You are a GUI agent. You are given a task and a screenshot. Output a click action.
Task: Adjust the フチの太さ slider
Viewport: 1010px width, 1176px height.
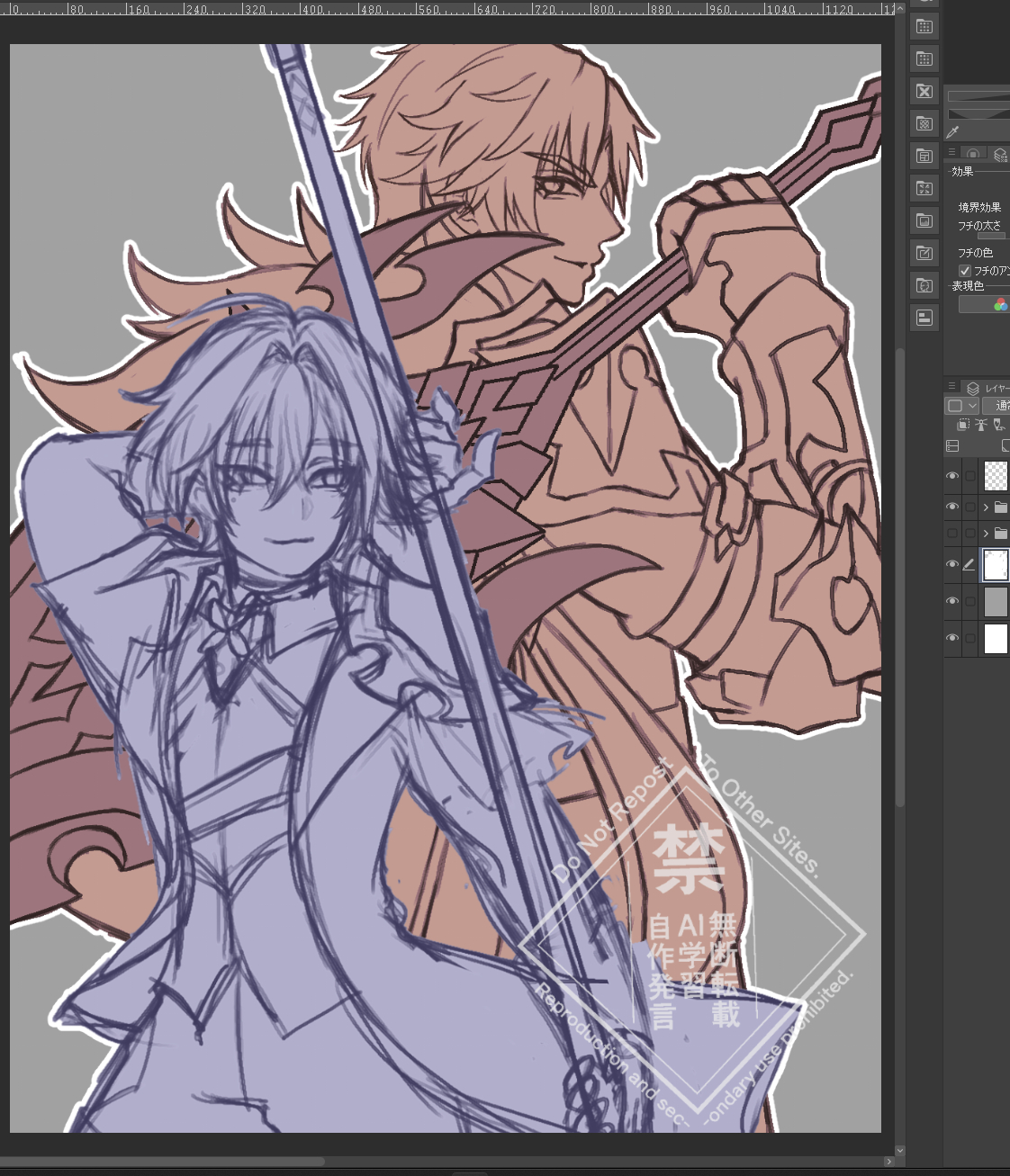991,236
